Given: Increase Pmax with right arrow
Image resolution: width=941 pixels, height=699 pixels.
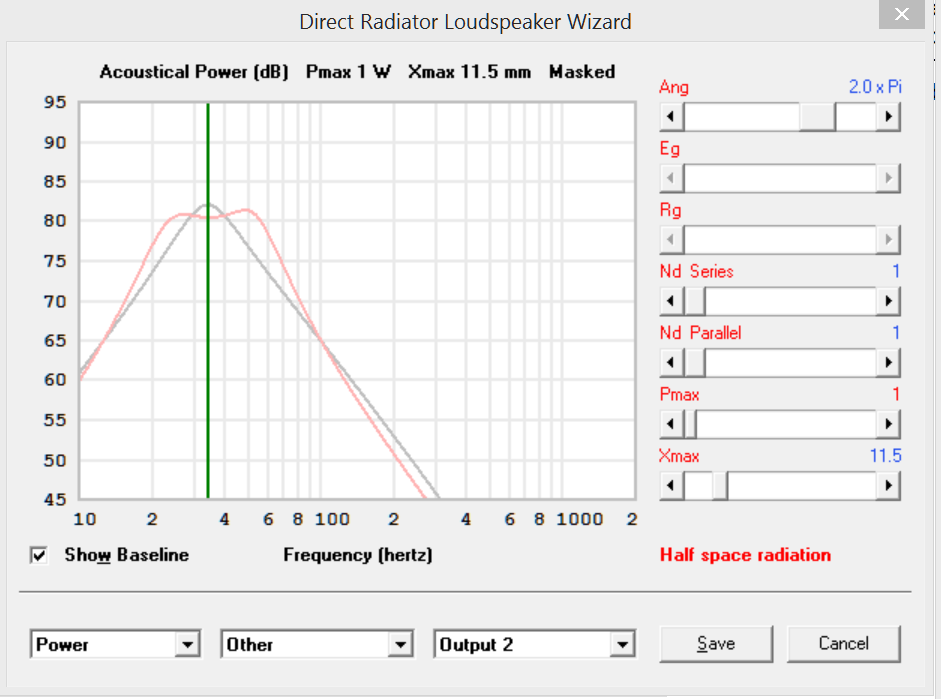Looking at the screenshot, I should coord(888,424).
